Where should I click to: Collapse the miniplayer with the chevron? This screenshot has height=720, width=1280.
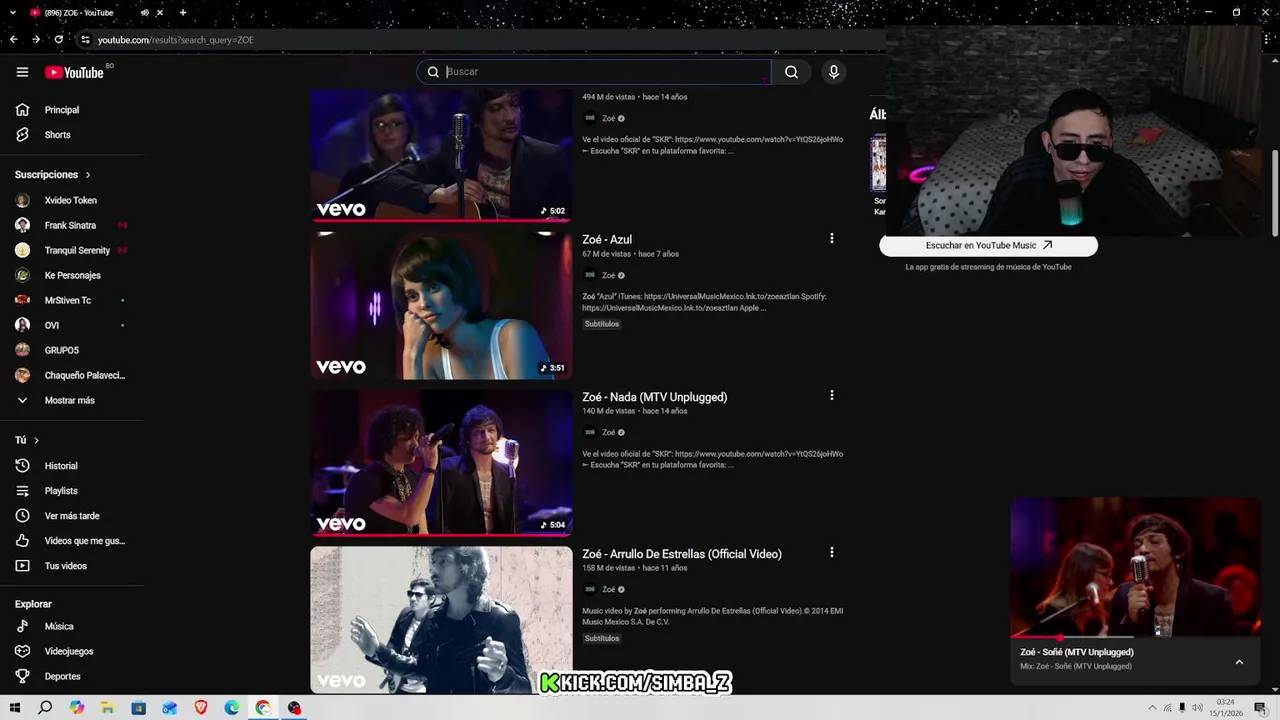1239,662
